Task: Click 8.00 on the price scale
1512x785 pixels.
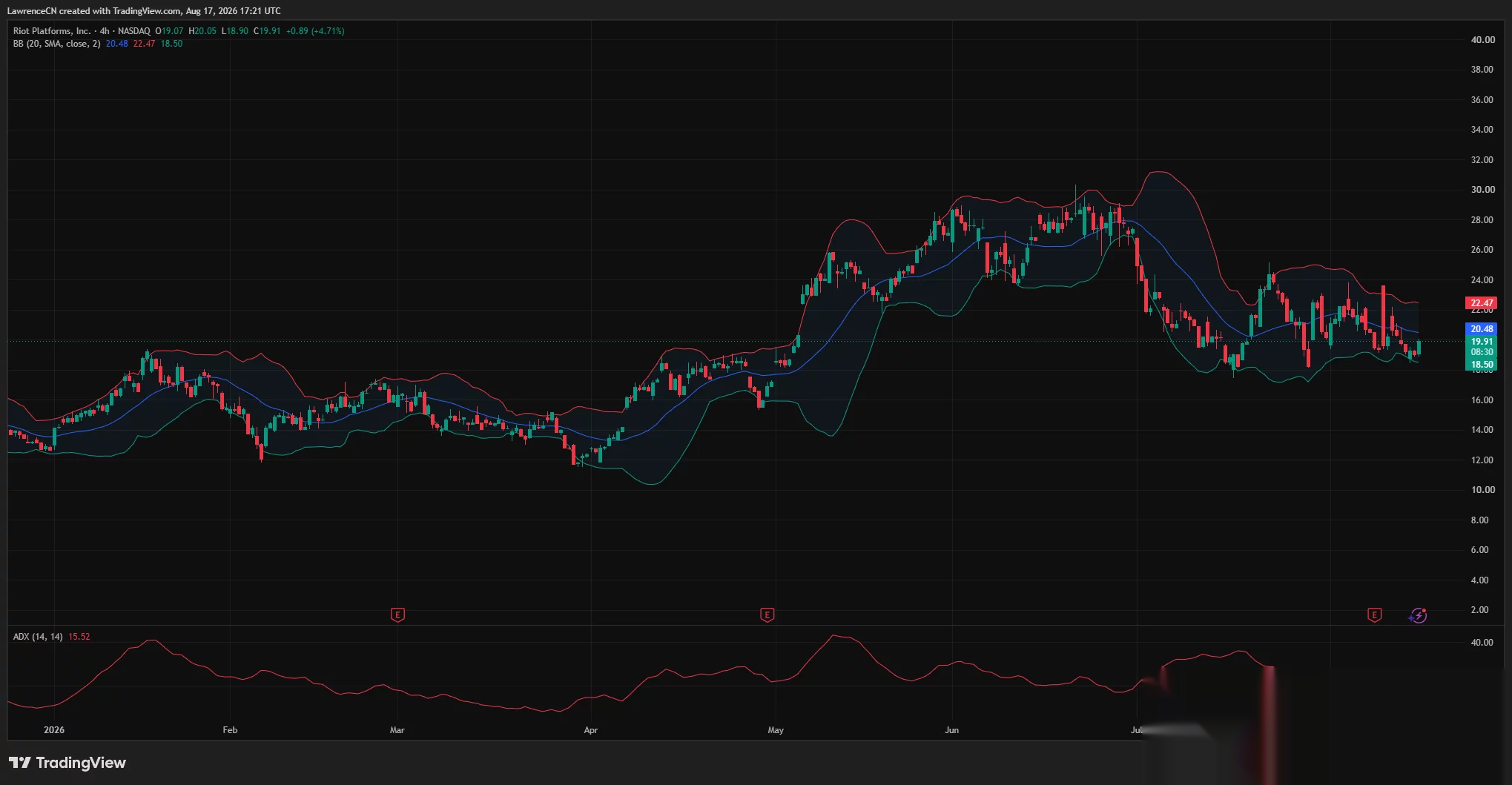Action: 1479,520
